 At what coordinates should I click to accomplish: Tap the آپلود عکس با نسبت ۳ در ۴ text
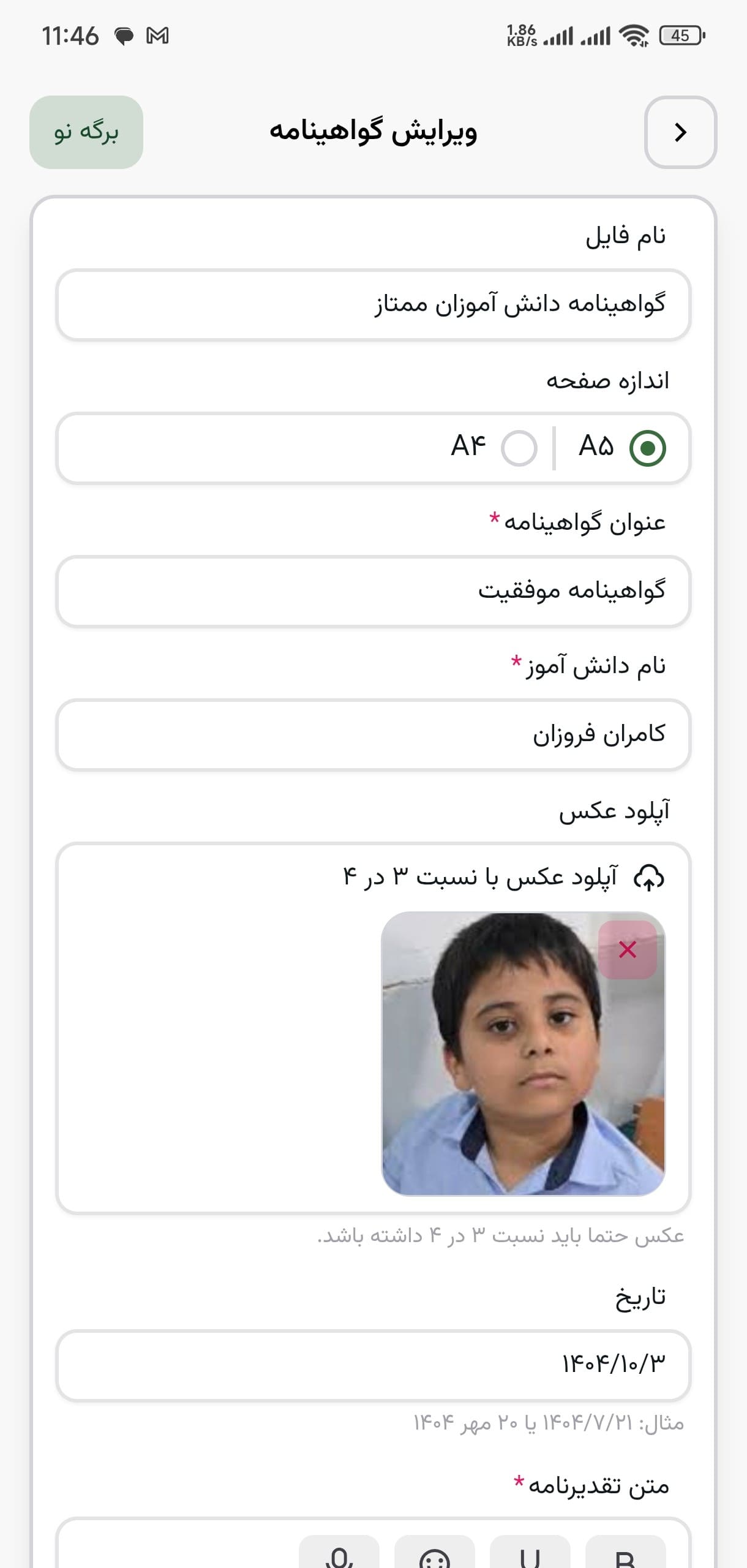point(481,878)
